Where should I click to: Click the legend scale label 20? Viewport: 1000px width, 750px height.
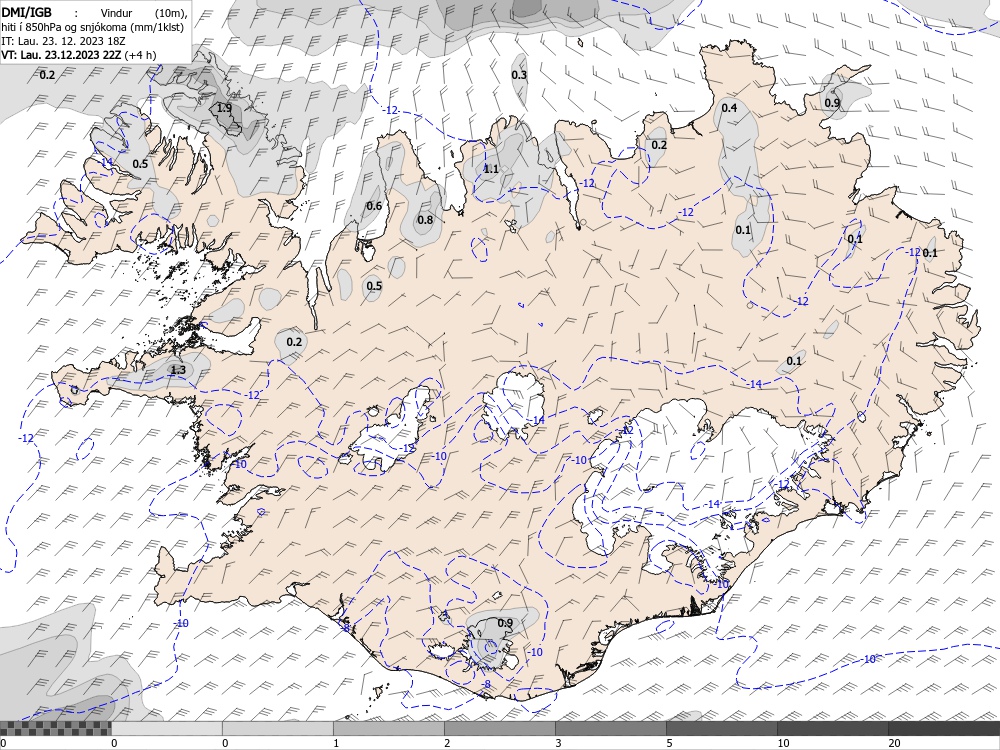[x=894, y=742]
